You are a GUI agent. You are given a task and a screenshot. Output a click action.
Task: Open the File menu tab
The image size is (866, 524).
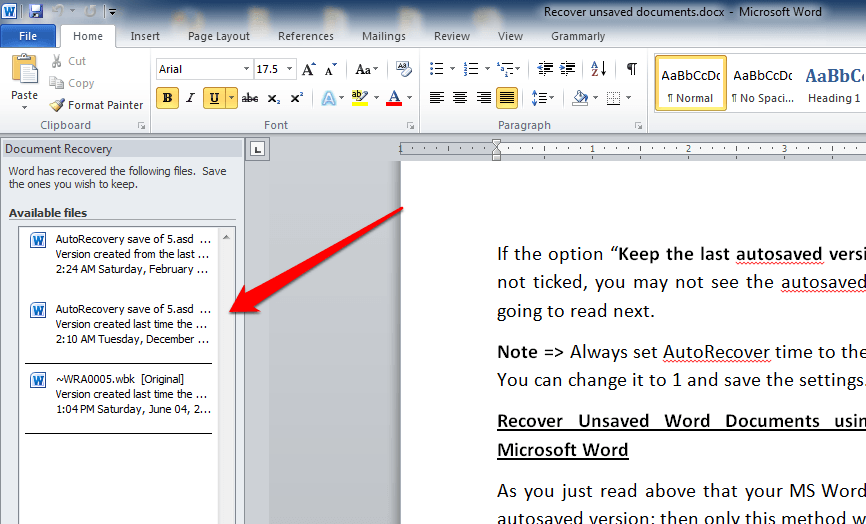(x=28, y=36)
